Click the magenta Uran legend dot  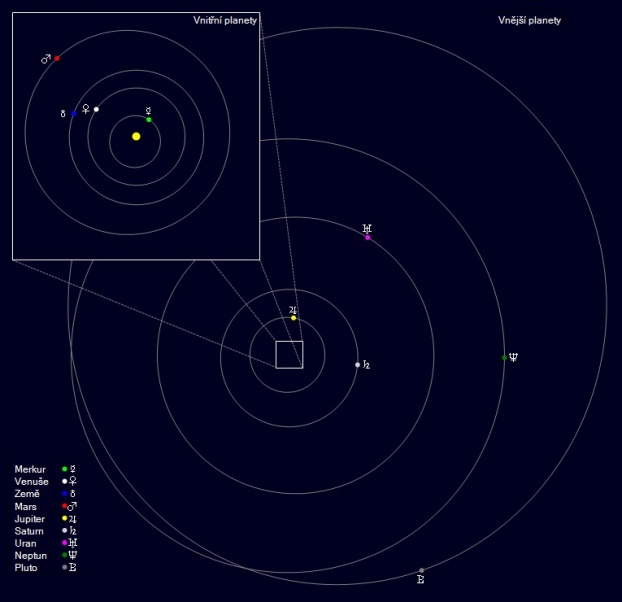point(65,543)
